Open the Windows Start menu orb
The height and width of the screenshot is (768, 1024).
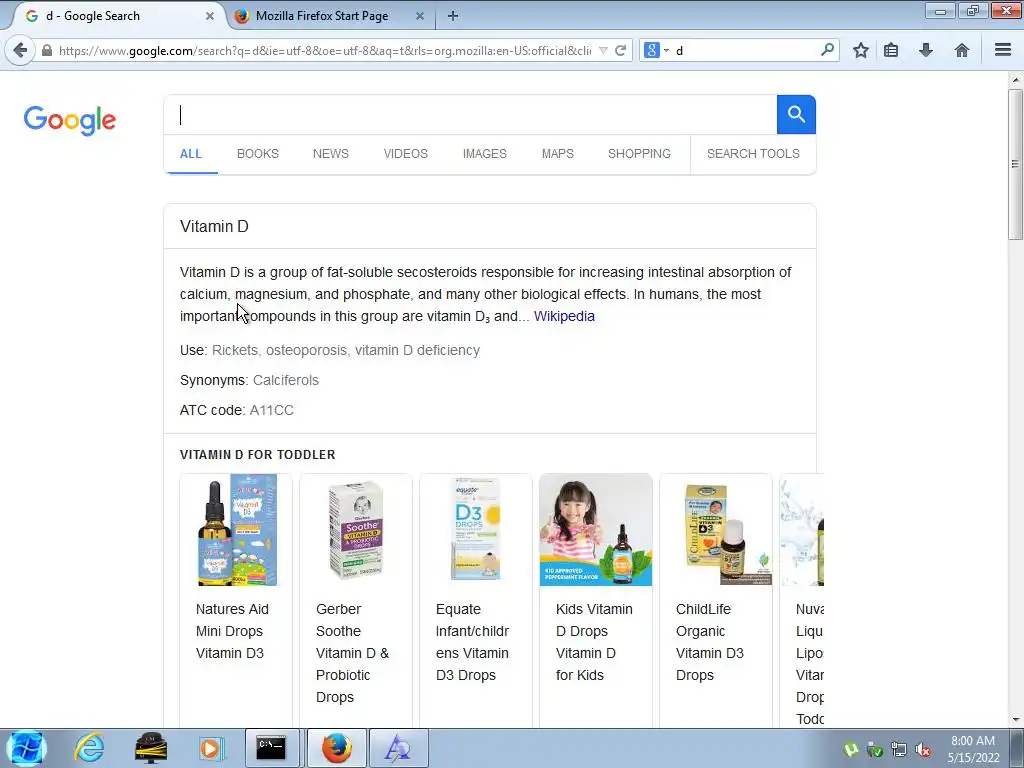(x=27, y=748)
